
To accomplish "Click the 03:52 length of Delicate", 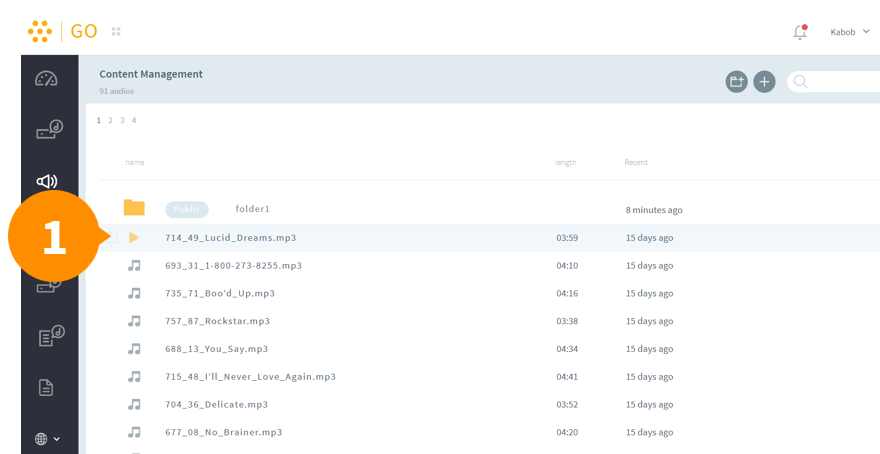I will coord(567,405).
